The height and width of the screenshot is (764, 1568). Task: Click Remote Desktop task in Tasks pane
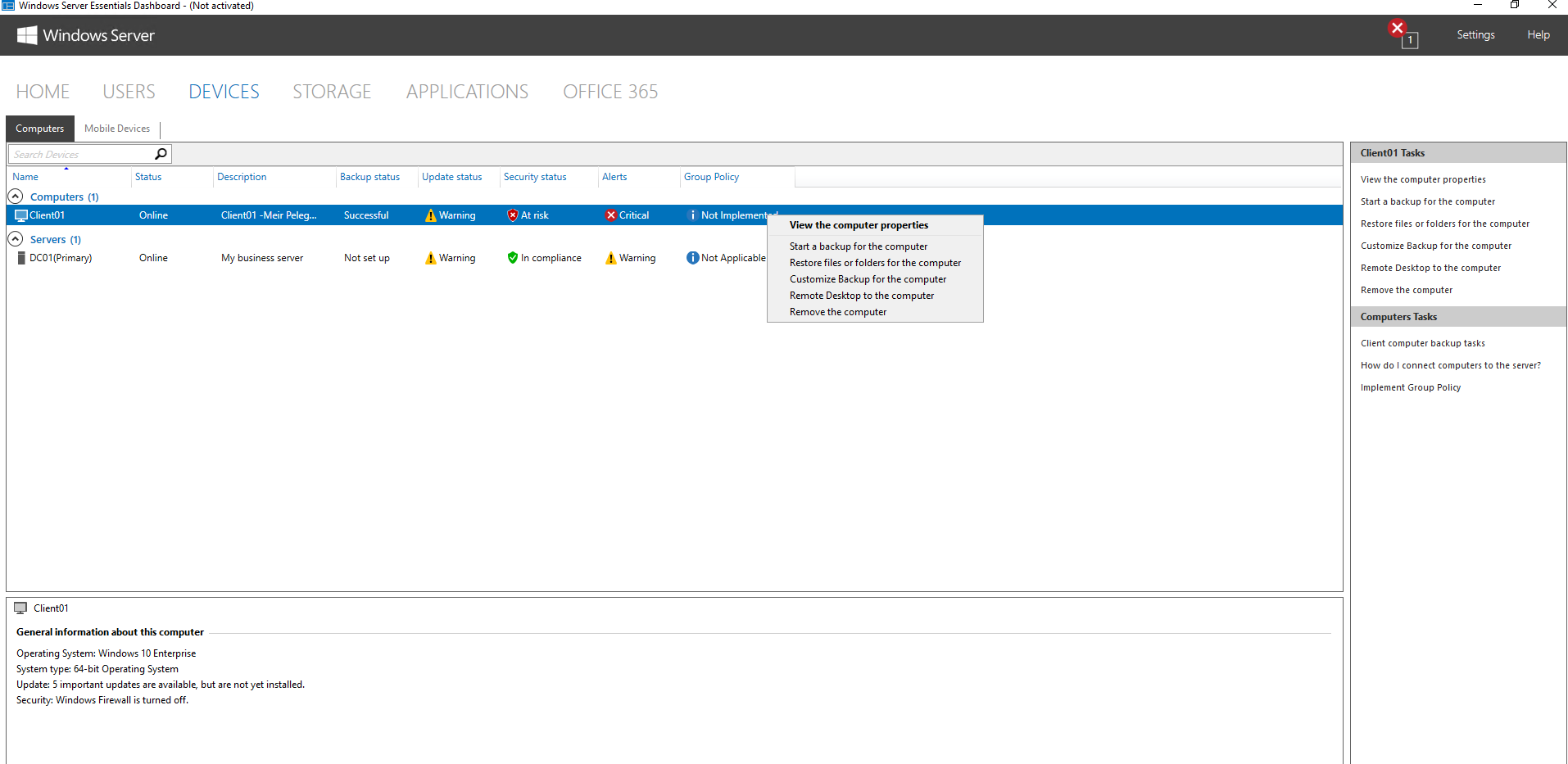(x=1430, y=268)
